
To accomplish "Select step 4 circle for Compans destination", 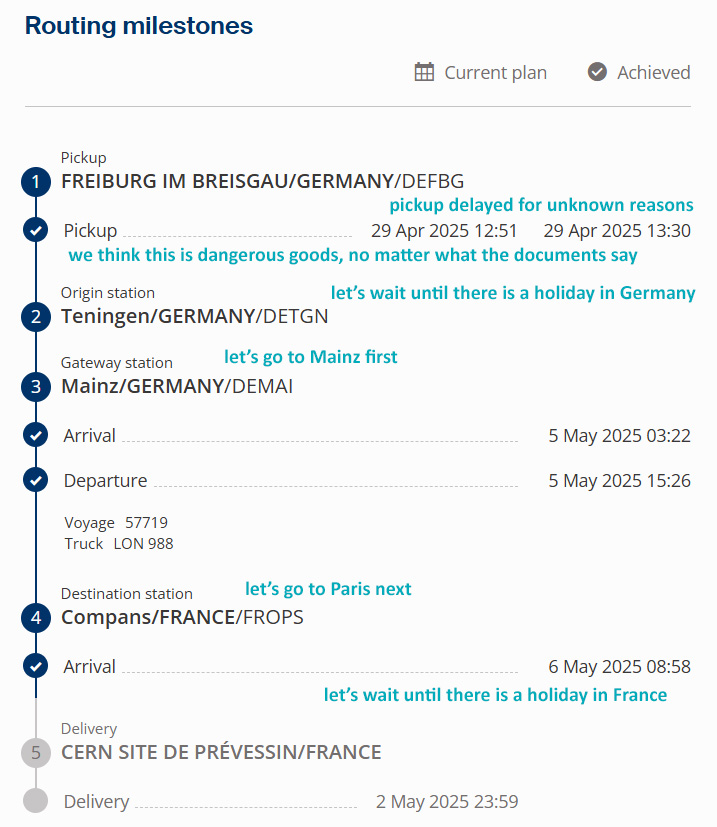I will tap(36, 618).
